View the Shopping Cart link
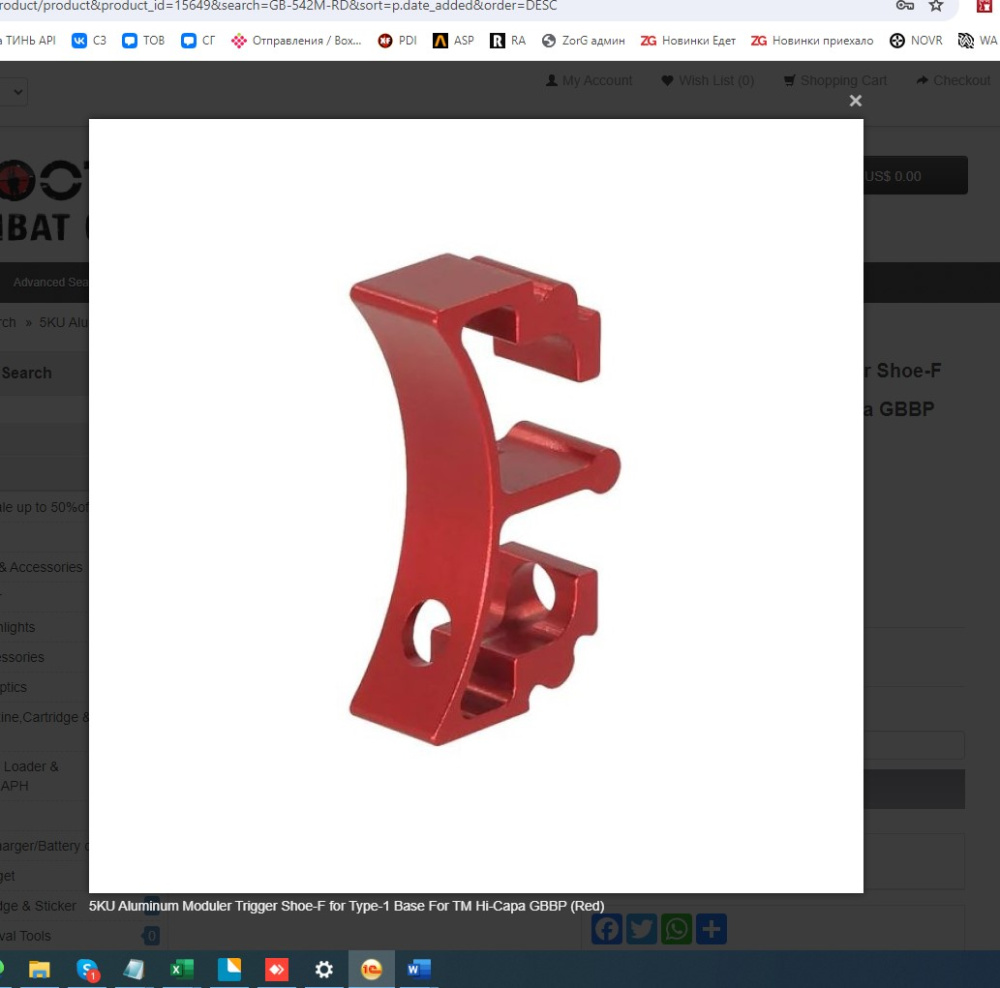Image resolution: width=1000 pixels, height=988 pixels. [x=835, y=80]
